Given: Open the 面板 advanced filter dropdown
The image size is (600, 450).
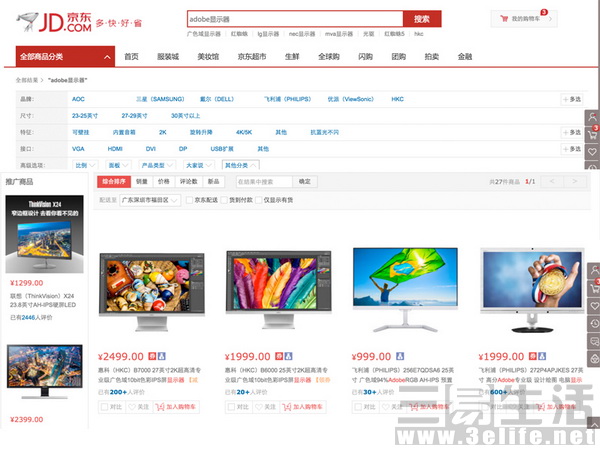Looking at the screenshot, I should coord(118,165).
